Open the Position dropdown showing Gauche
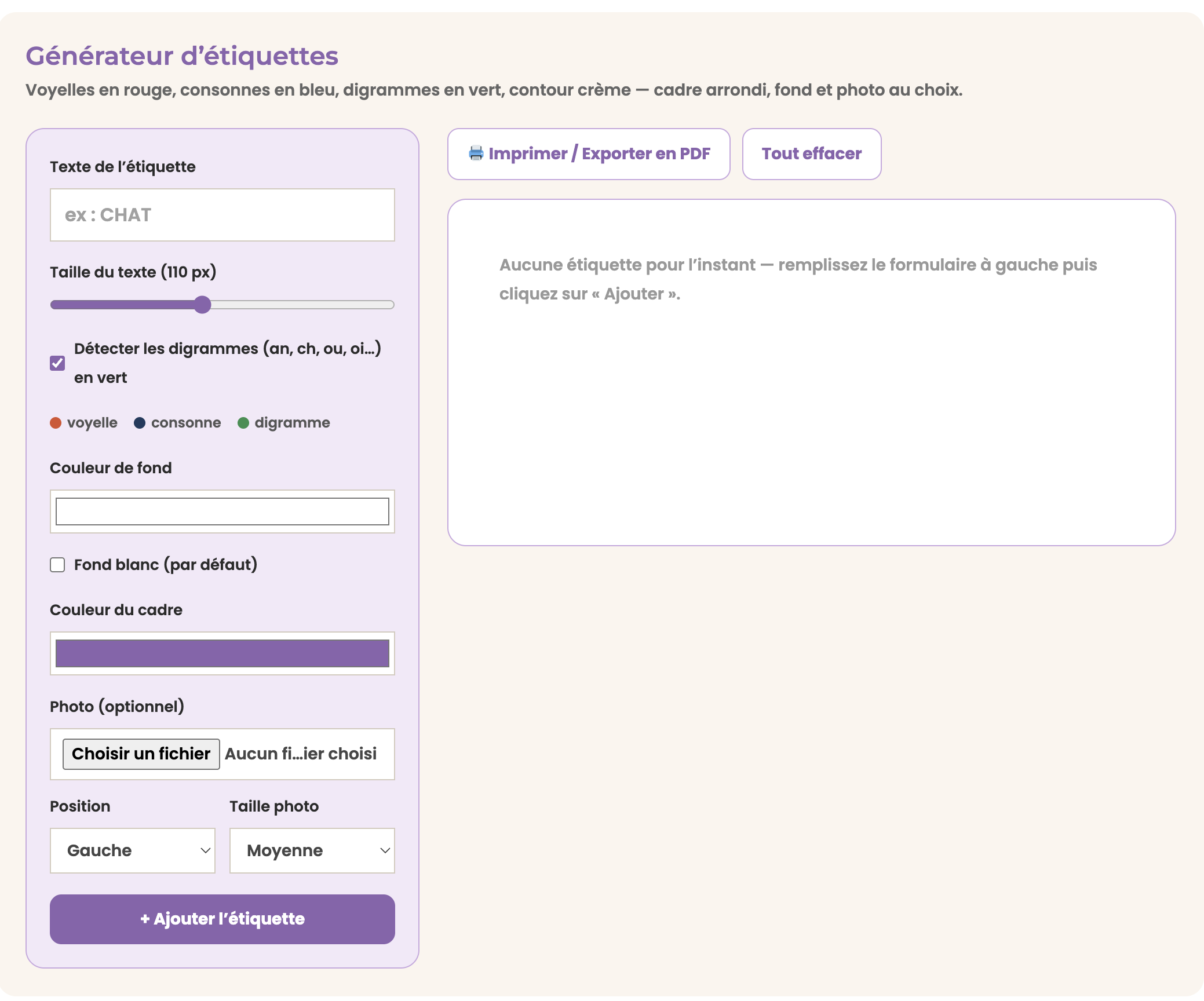 click(133, 850)
